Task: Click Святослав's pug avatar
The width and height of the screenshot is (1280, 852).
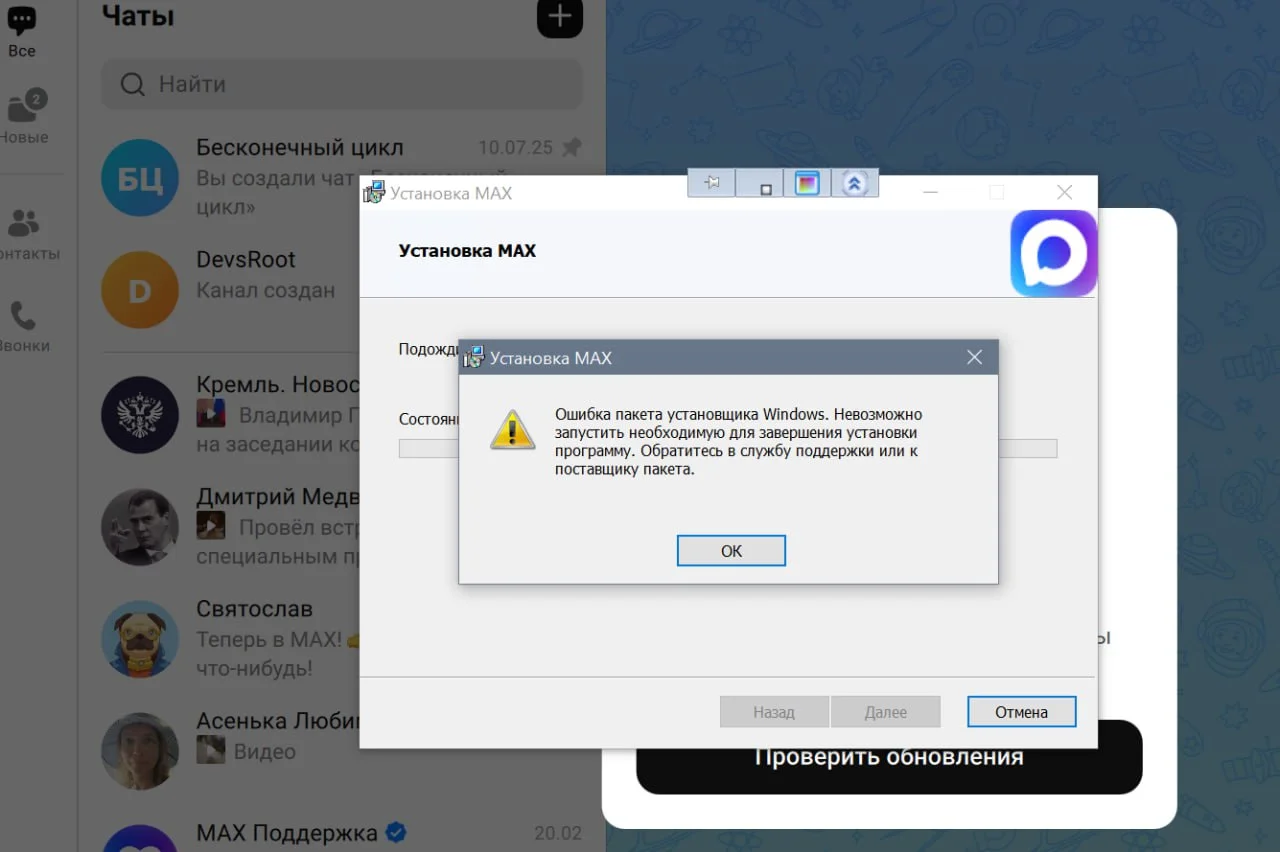Action: point(140,639)
